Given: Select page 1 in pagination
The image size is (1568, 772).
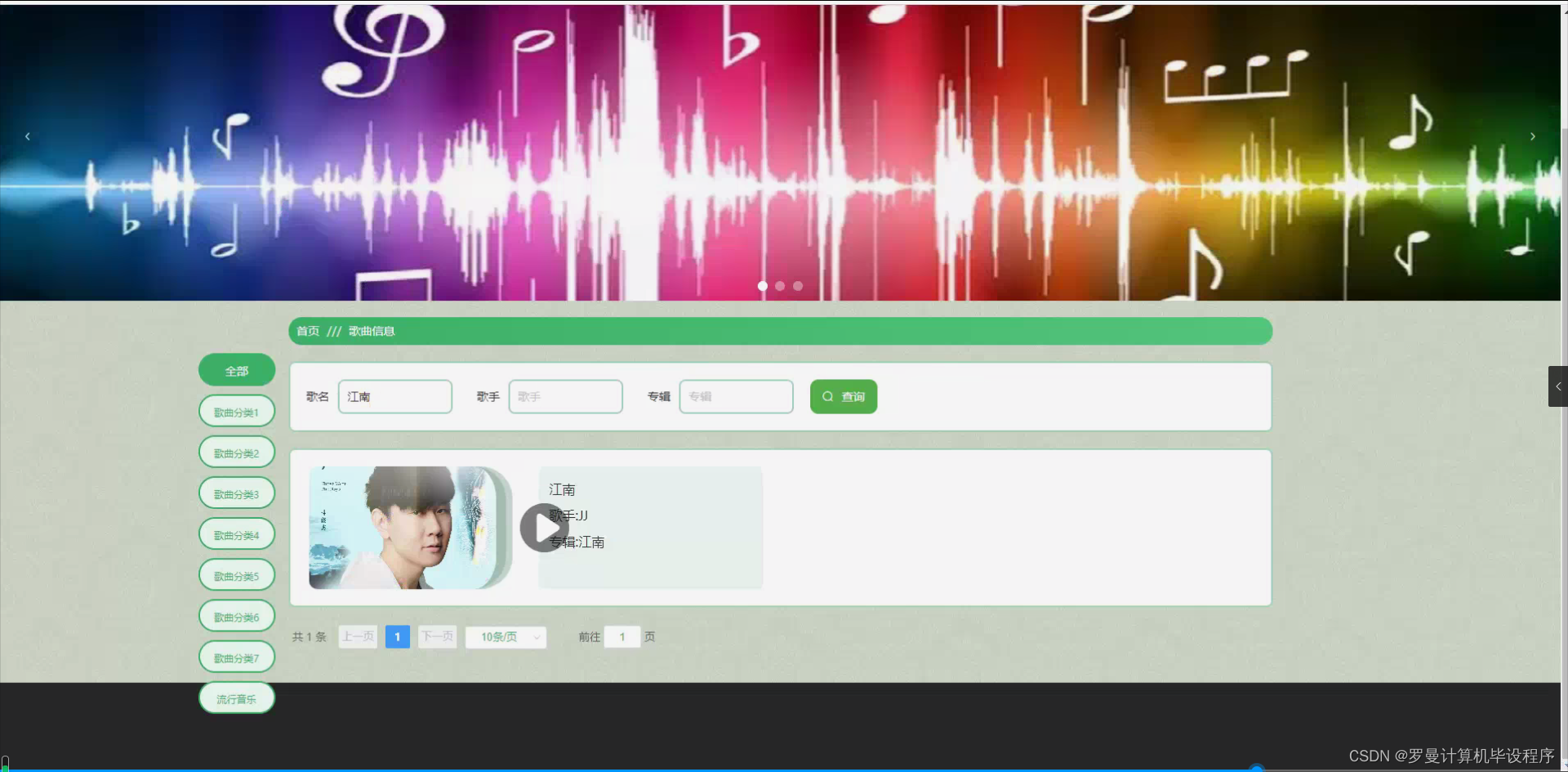Looking at the screenshot, I should coord(397,637).
